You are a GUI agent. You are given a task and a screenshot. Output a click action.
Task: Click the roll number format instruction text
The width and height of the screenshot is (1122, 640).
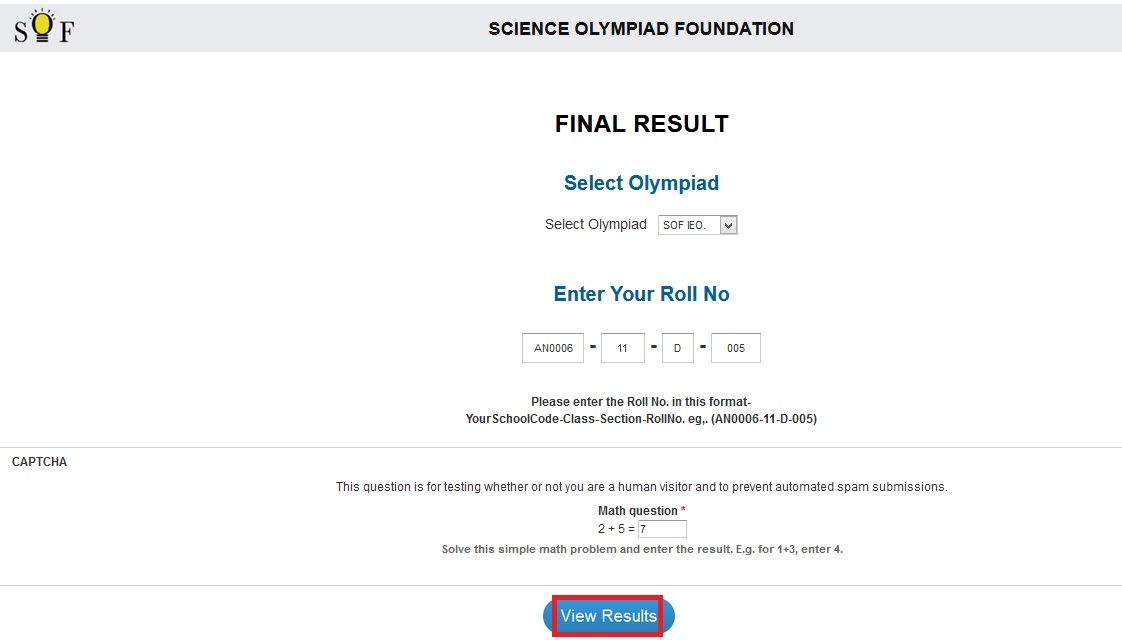click(x=641, y=402)
